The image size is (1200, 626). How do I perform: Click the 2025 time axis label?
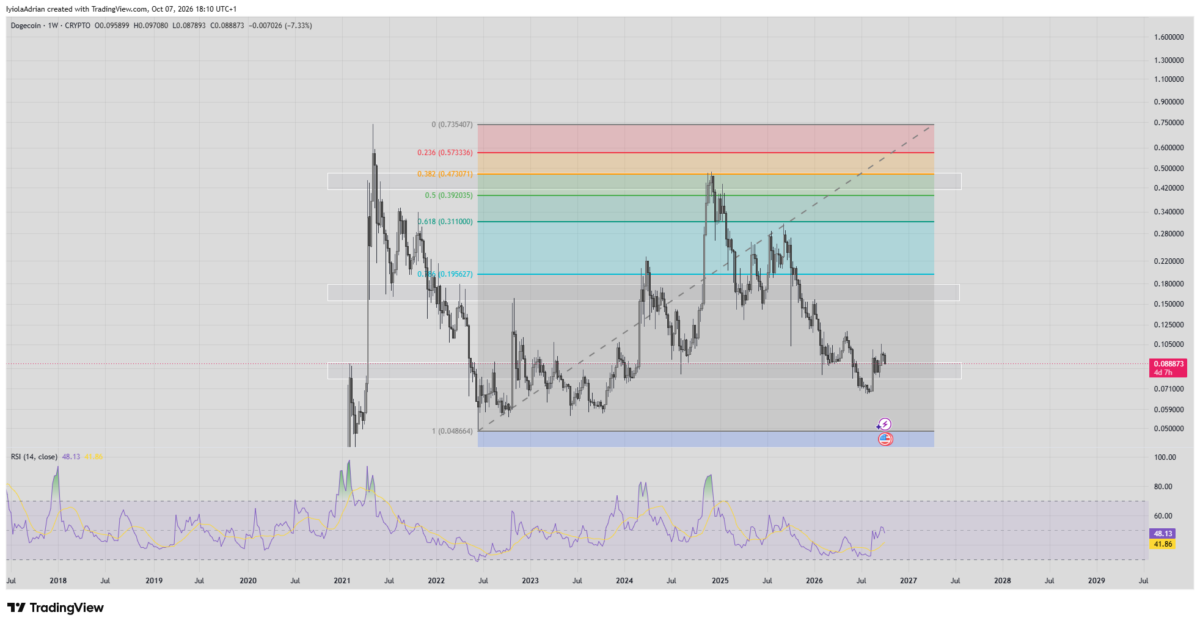tap(720, 580)
